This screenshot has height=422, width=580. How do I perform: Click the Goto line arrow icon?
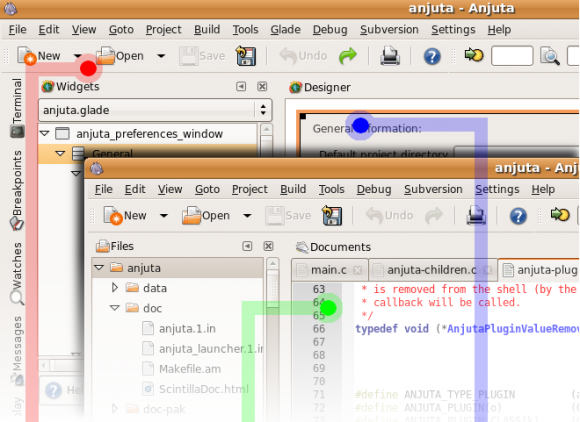coord(474,55)
